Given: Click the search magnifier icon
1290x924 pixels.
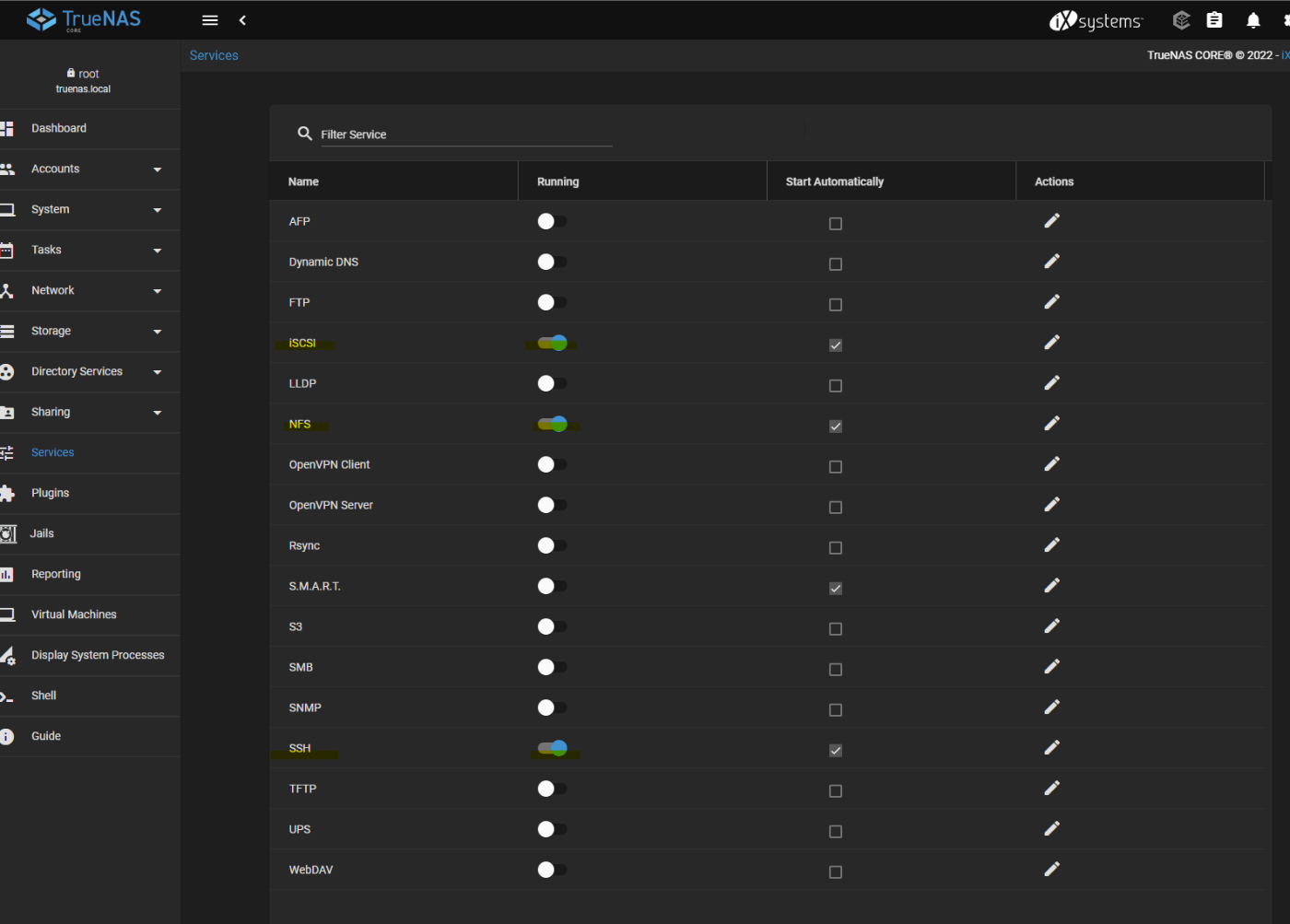Looking at the screenshot, I should [304, 134].
